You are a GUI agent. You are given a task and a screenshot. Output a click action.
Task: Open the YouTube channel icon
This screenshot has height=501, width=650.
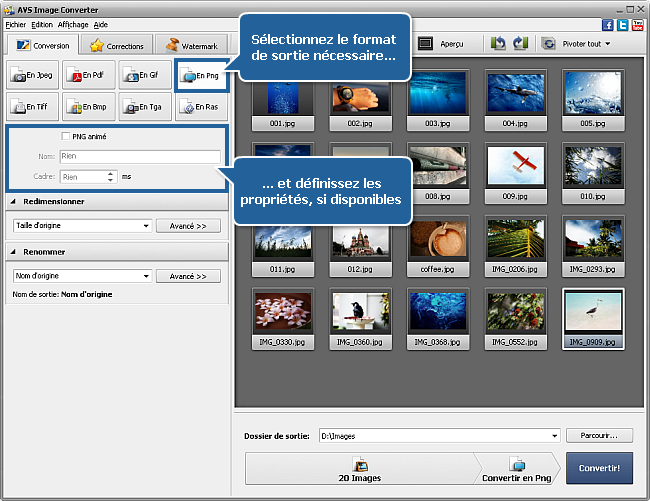point(638,25)
